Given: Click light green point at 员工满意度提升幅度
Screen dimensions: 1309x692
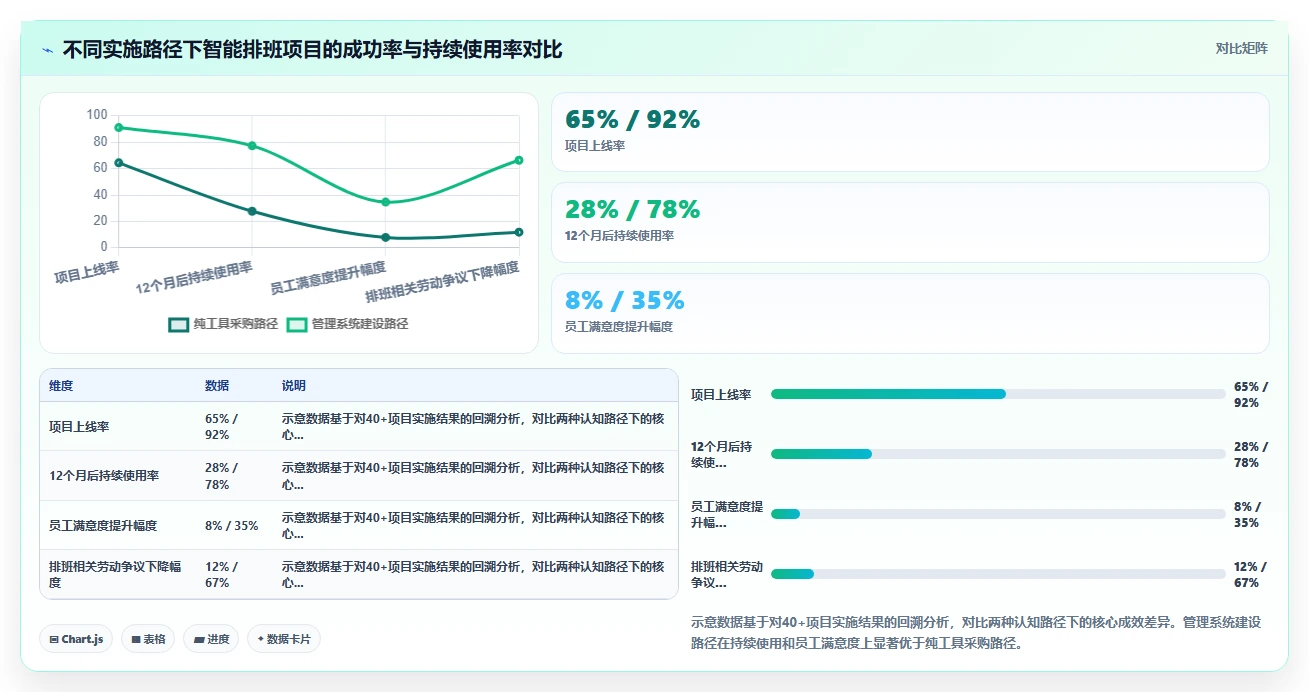Looking at the screenshot, I should 385,202.
